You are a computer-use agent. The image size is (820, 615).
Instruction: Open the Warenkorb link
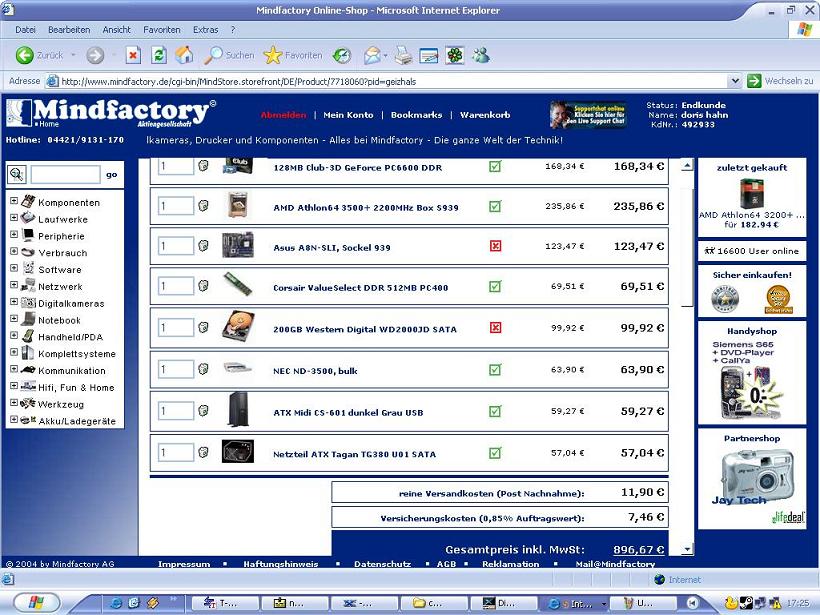485,115
